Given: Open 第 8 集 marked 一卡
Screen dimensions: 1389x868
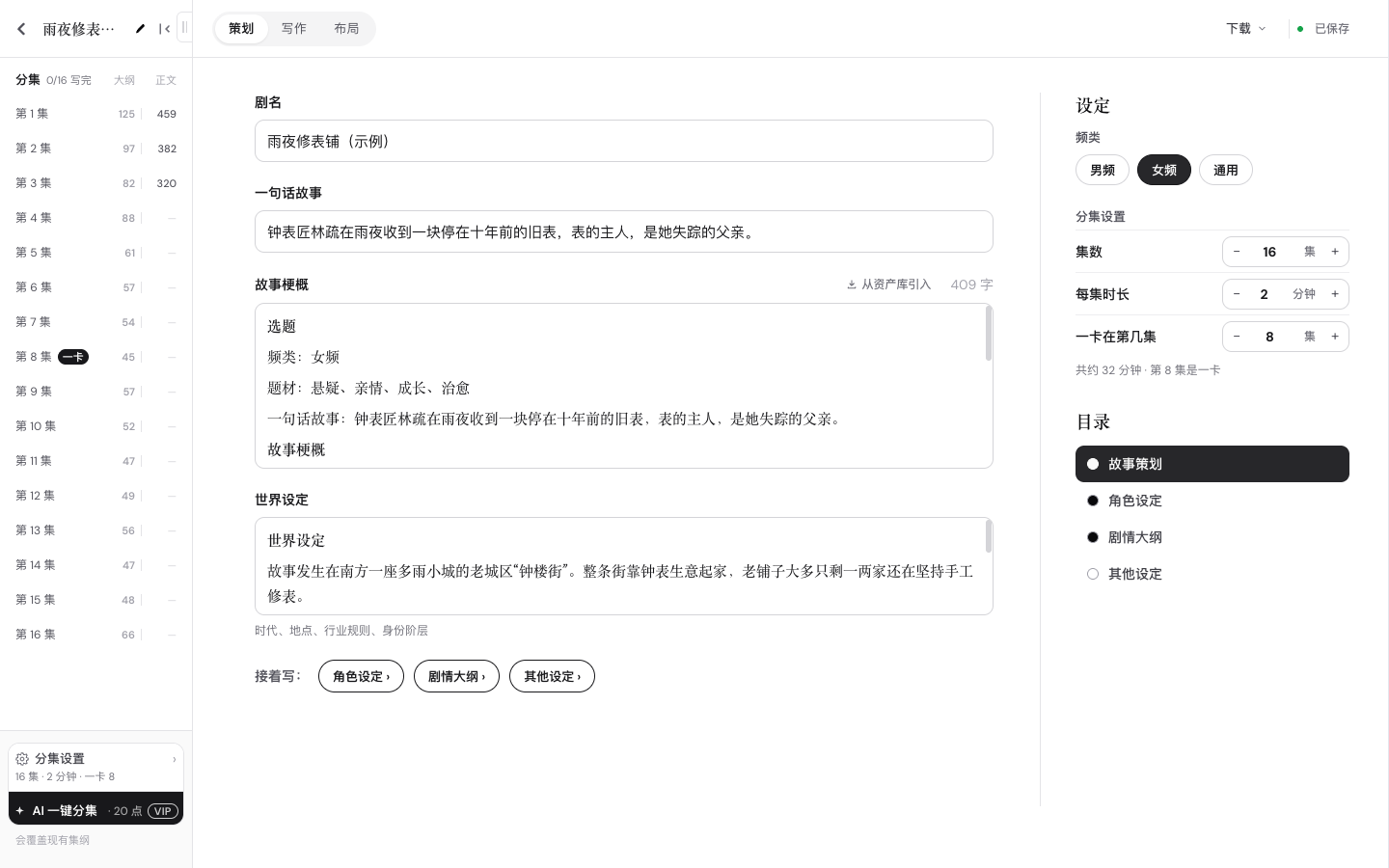Looking at the screenshot, I should click(95, 357).
